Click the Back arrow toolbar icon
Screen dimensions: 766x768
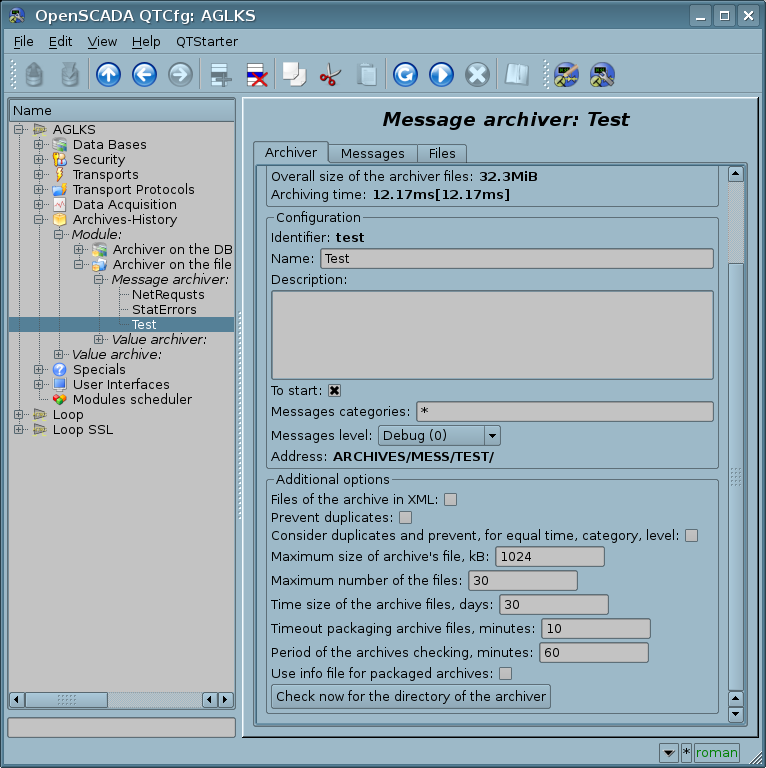pyautogui.click(x=144, y=74)
